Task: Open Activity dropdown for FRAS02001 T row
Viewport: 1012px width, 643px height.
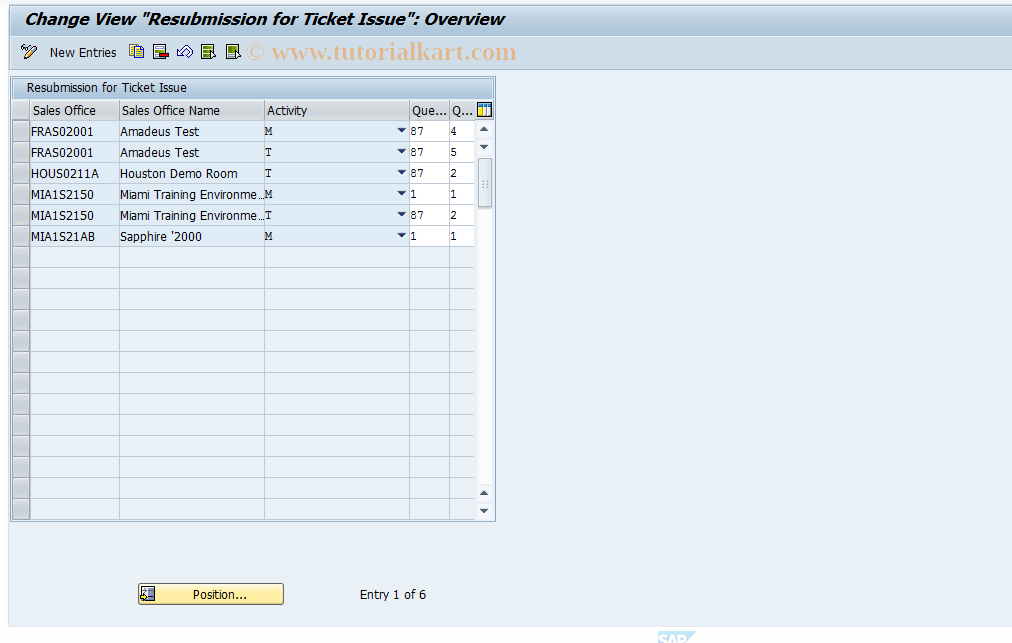Action: pyautogui.click(x=401, y=152)
